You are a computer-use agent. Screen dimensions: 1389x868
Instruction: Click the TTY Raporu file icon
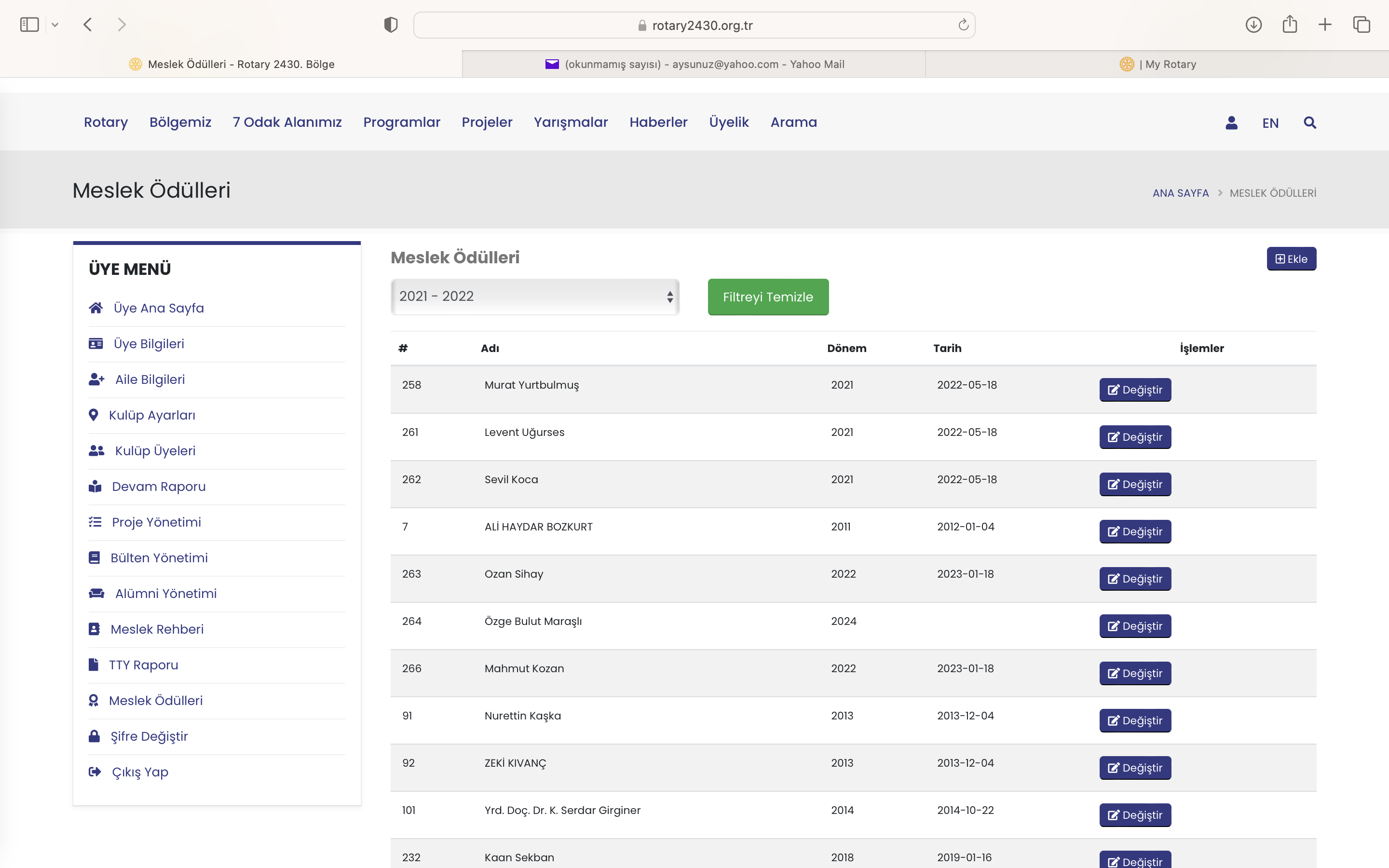click(94, 665)
